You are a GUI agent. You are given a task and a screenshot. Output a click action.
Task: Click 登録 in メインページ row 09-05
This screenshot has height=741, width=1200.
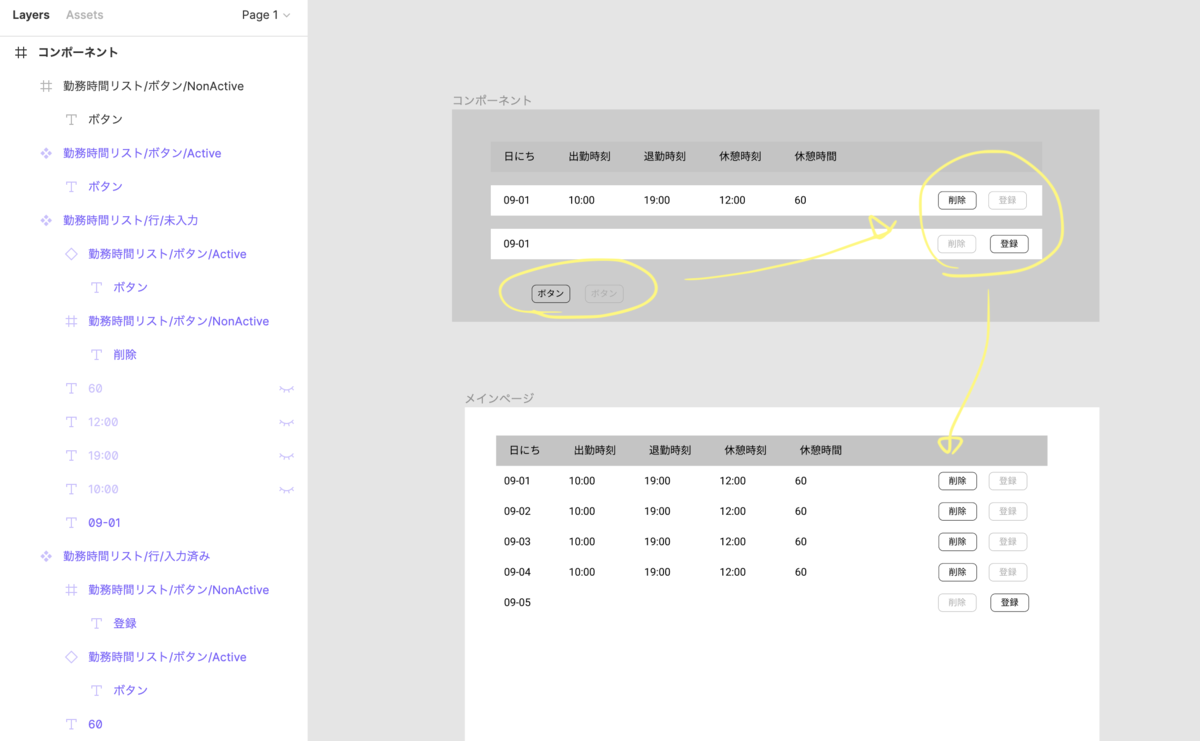(x=1010, y=602)
